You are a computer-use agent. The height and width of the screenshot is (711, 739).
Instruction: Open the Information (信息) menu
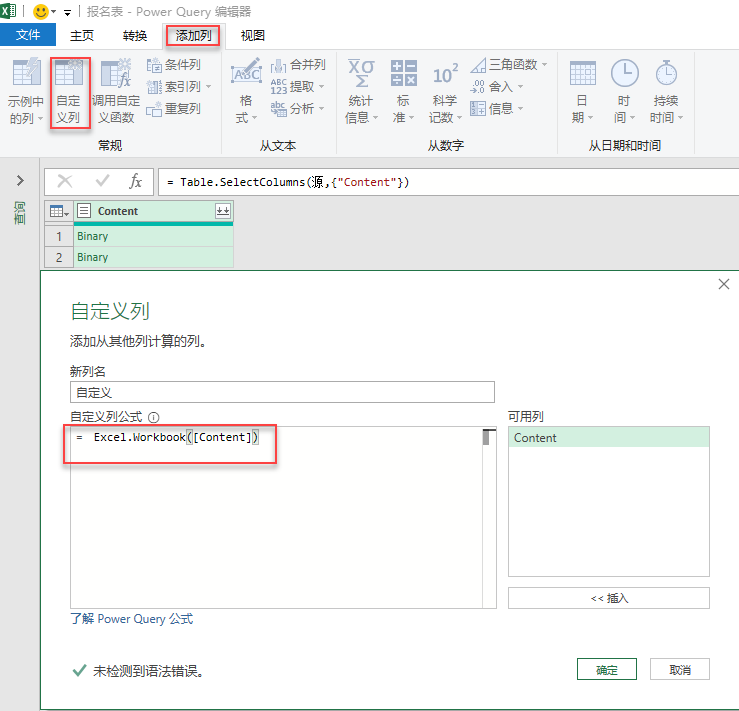coord(497,109)
